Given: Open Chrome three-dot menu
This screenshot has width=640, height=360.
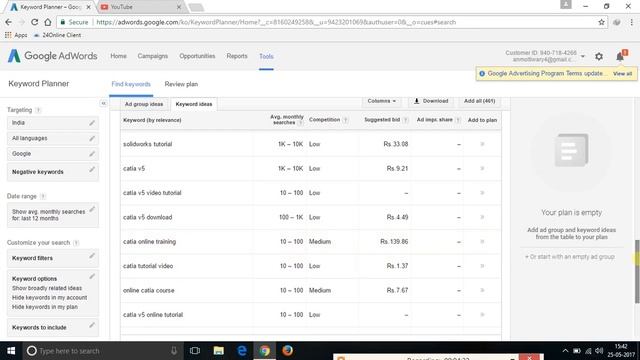Looking at the screenshot, I should point(631,22).
